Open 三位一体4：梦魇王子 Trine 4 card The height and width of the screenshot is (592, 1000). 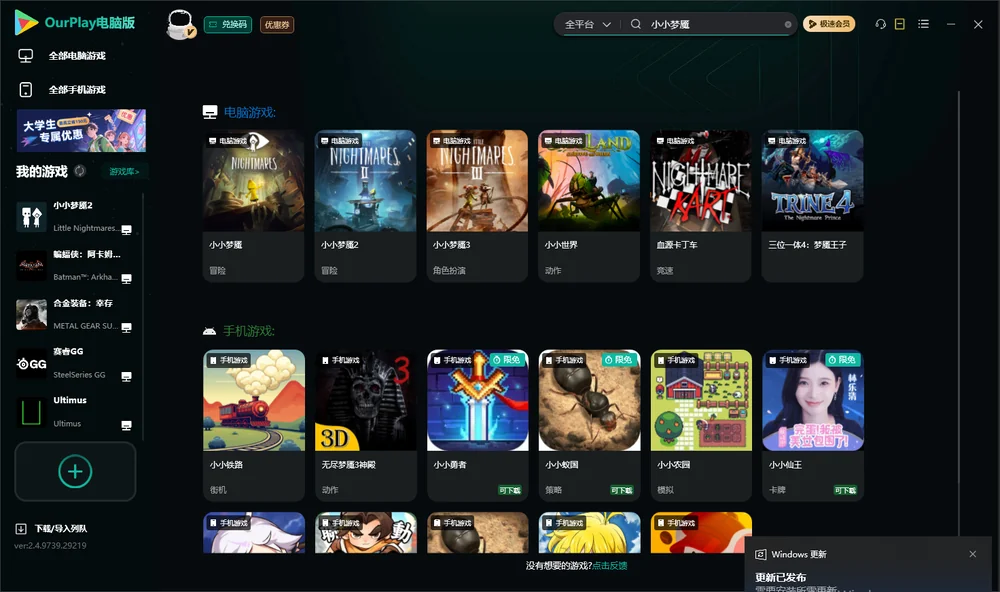(x=812, y=206)
